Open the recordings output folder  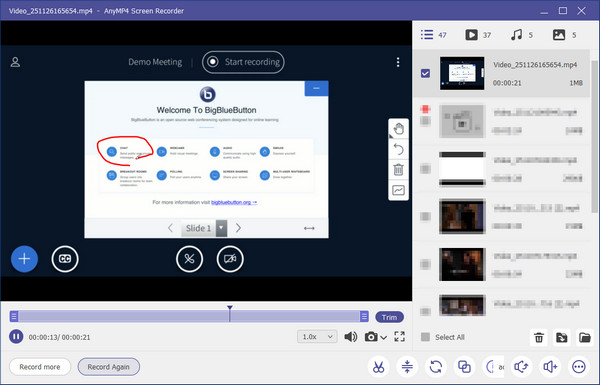tap(584, 337)
